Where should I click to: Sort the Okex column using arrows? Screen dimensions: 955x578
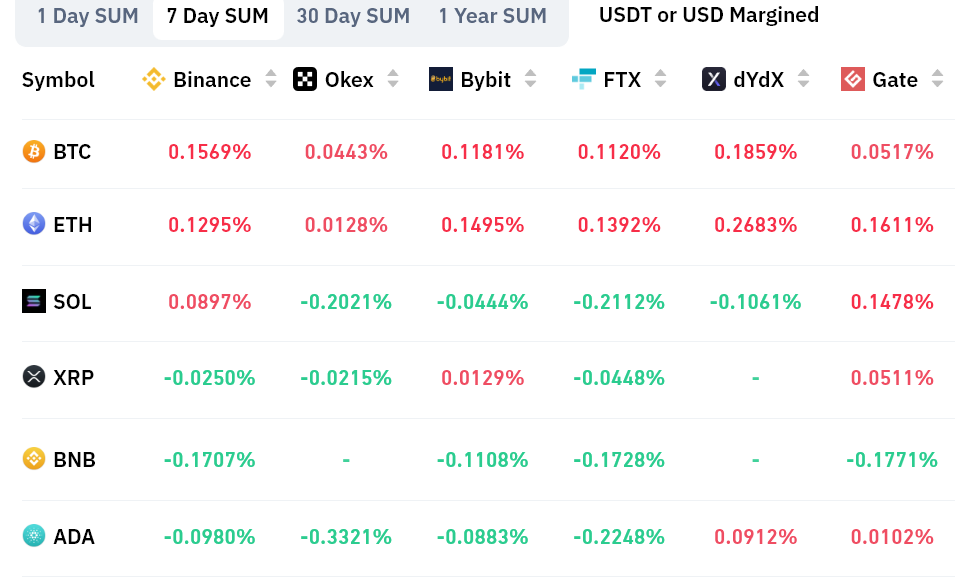pyautogui.click(x=393, y=80)
